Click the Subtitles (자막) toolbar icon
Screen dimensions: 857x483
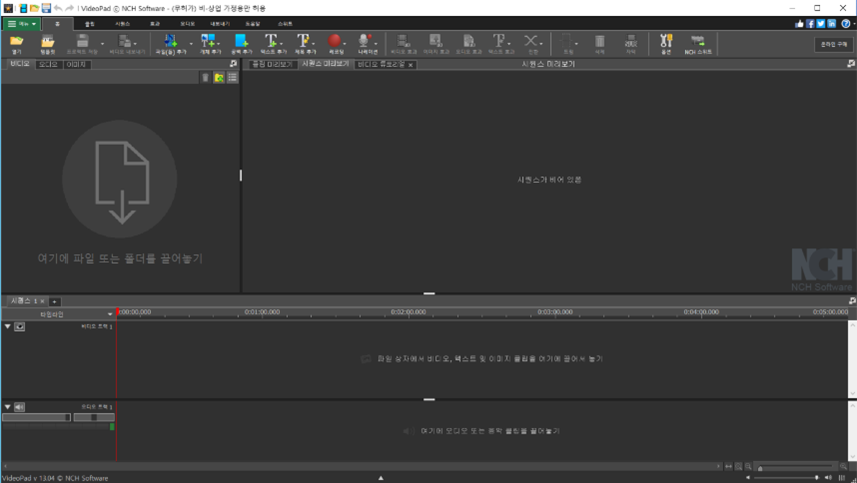[631, 41]
